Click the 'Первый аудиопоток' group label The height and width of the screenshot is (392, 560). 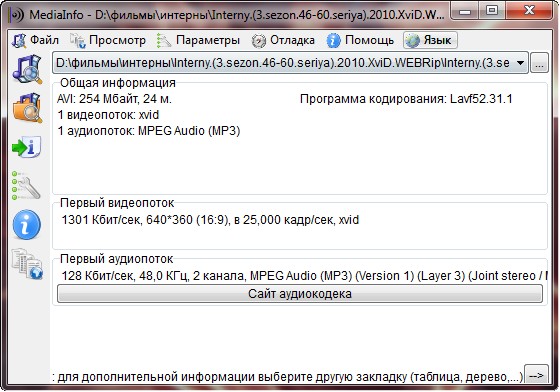[x=116, y=259]
